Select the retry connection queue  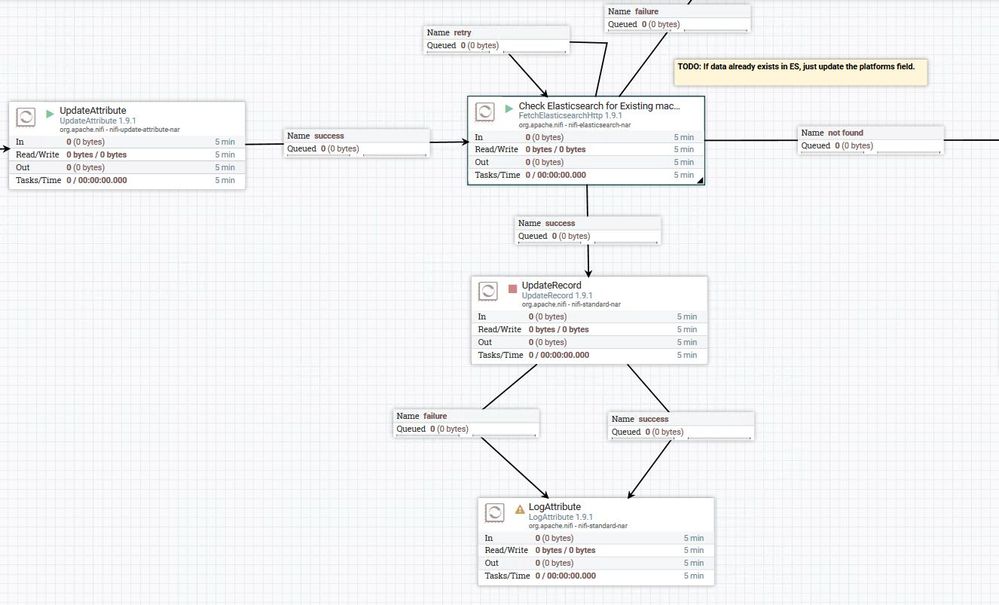tap(496, 39)
